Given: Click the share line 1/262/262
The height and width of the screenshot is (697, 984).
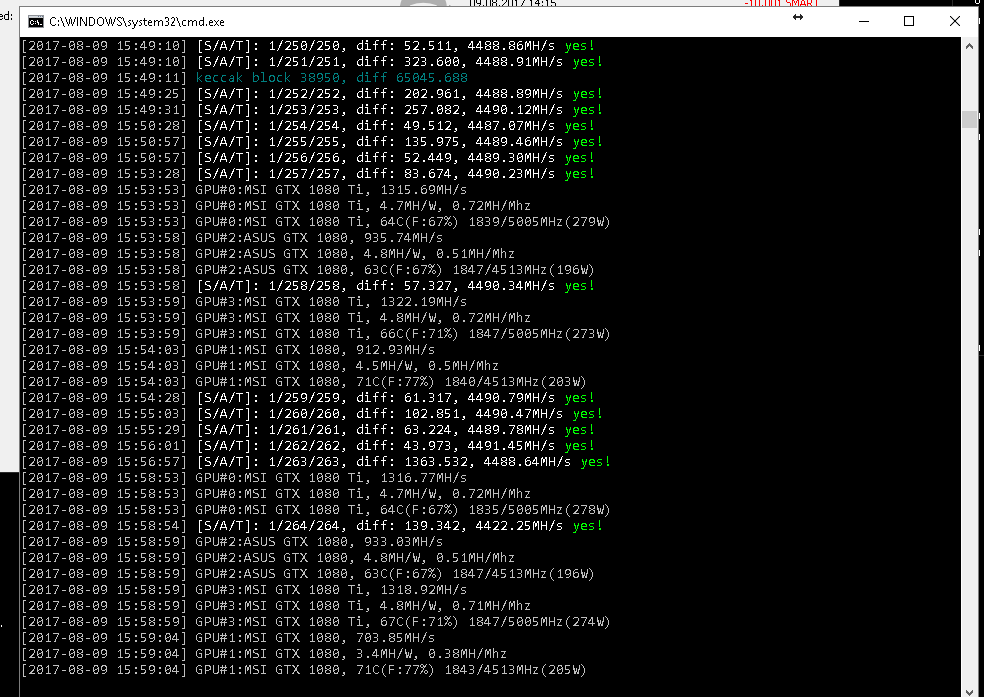Looking at the screenshot, I should tap(308, 445).
